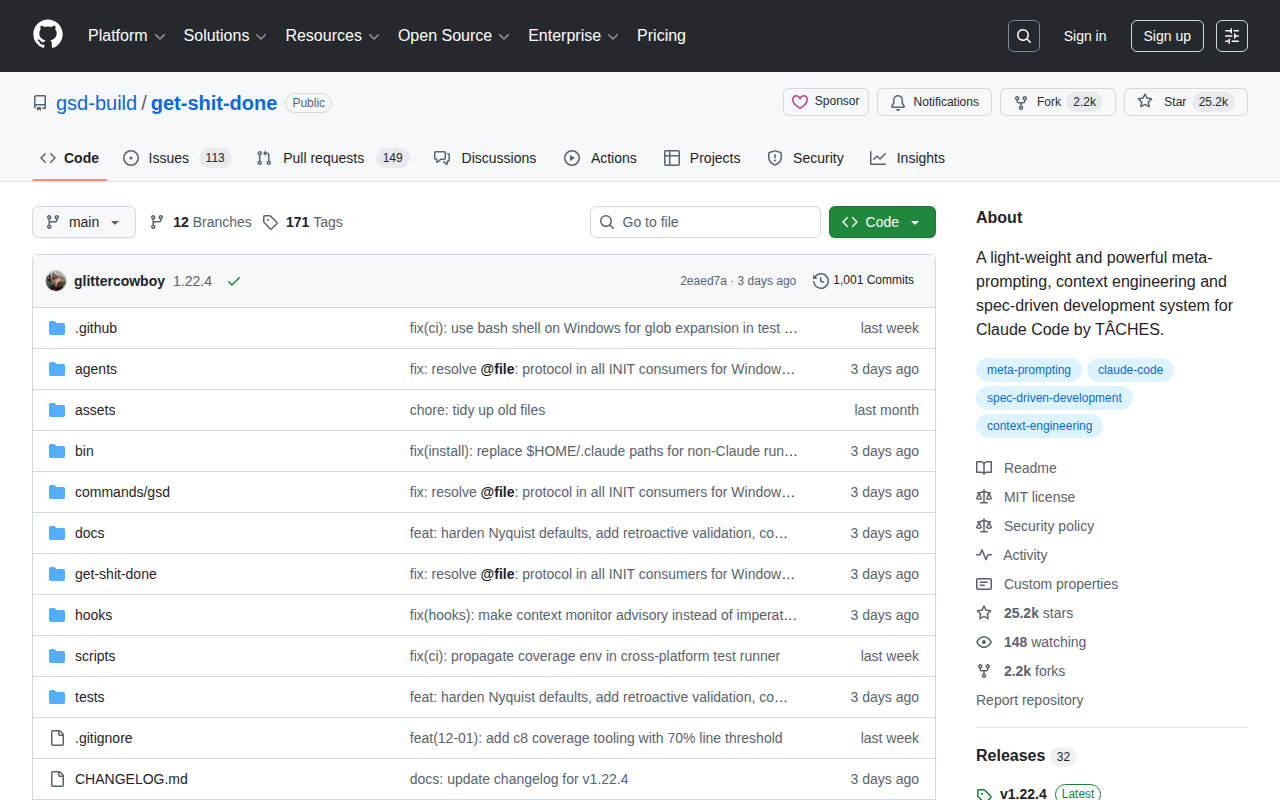
Task: Click the command palette icon beside Sign up
Action: point(1231,35)
